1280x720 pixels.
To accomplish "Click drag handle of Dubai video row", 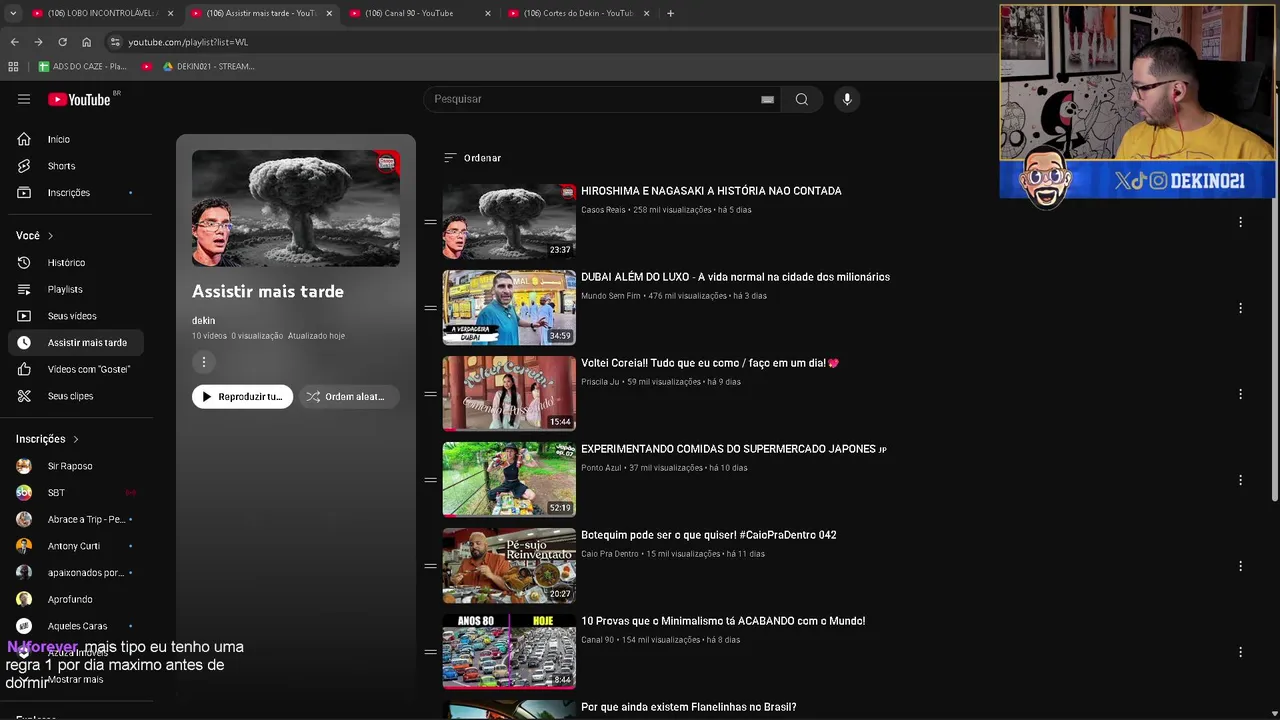I will click(430, 308).
